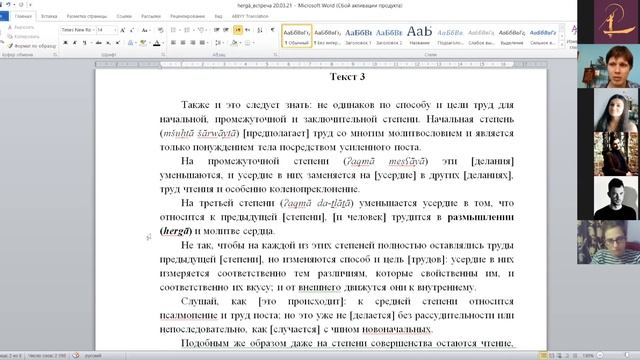Undo the last action in Quick Access toolbar
Viewport: 640px width, 360px height.
[8, 5]
